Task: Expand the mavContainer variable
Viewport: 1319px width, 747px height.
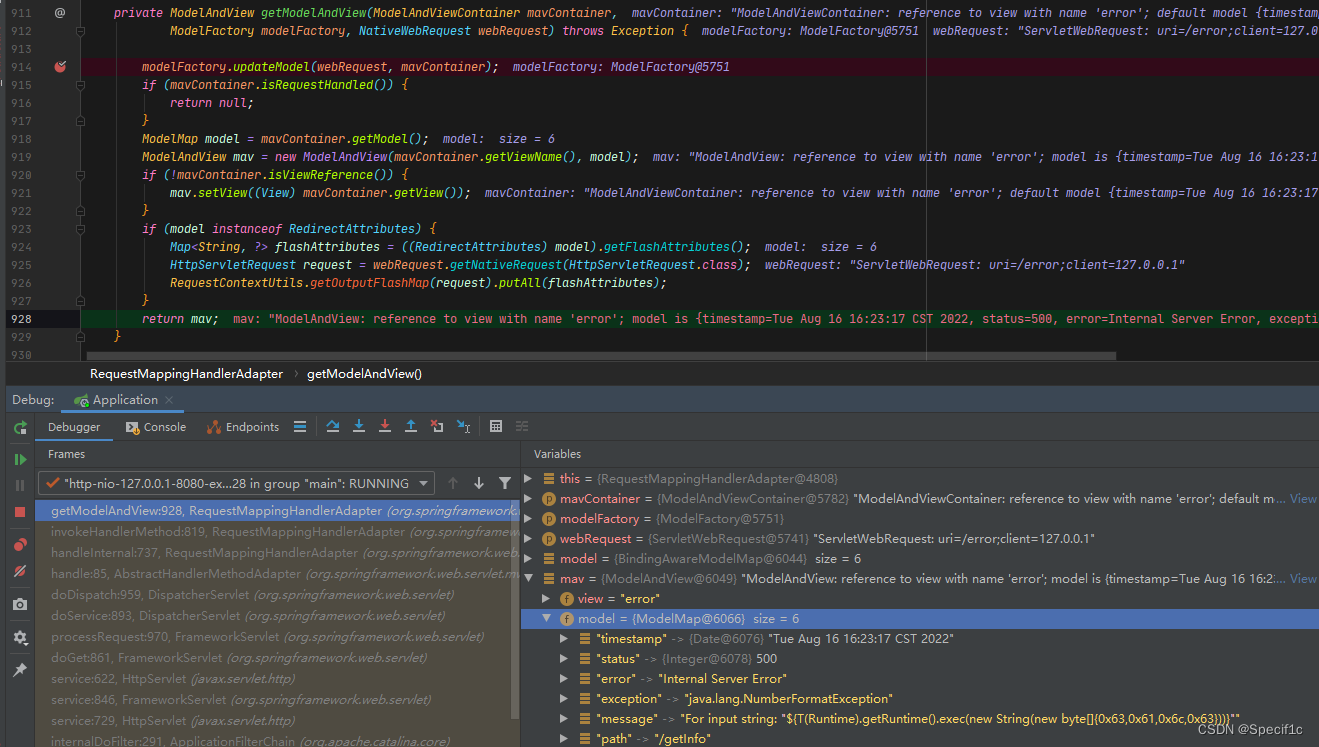Action: tap(529, 499)
